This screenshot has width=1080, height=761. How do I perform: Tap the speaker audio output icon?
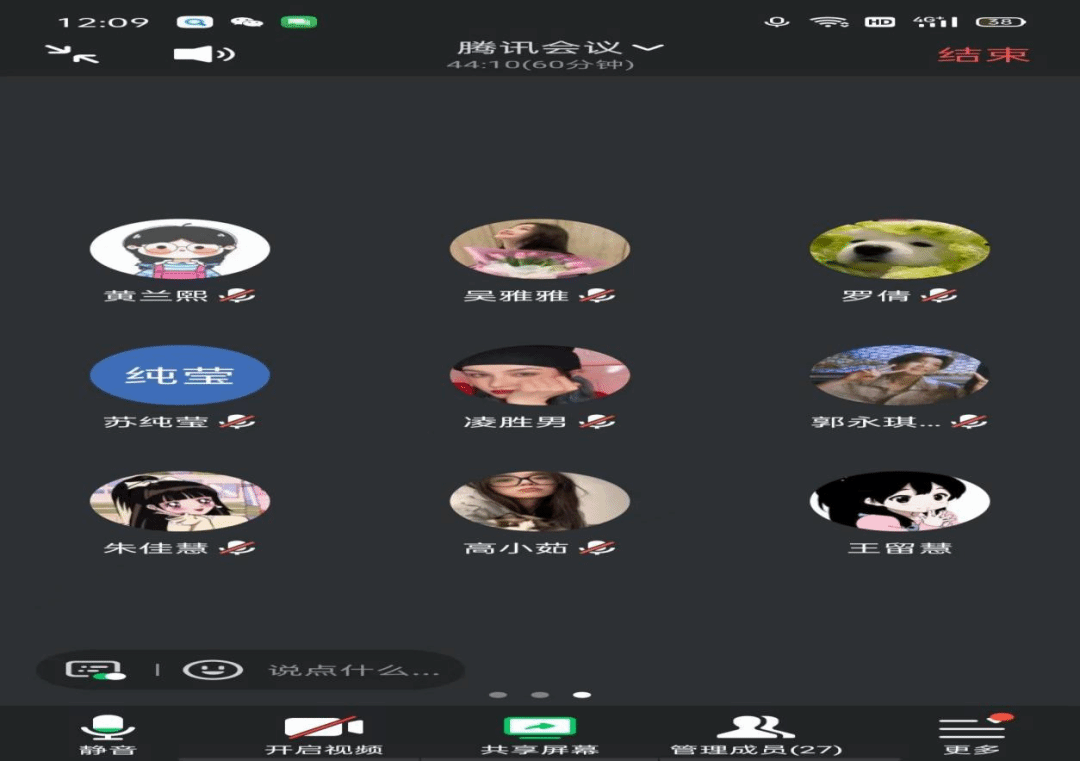coord(203,54)
